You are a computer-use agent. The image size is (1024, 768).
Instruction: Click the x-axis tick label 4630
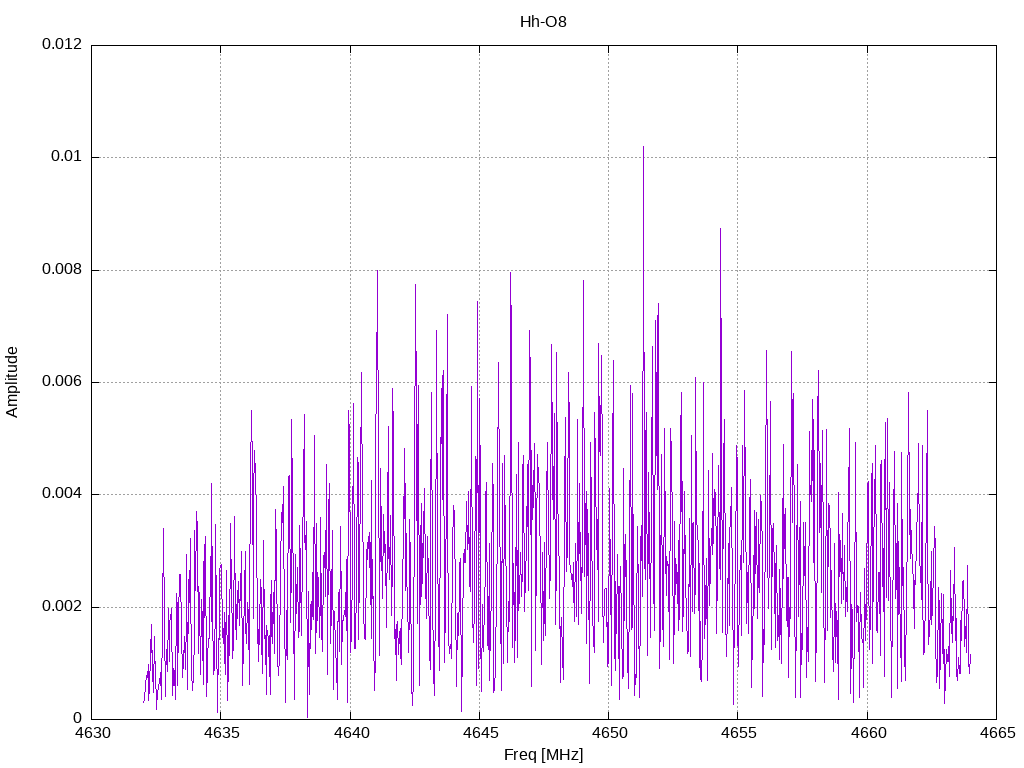click(x=93, y=733)
